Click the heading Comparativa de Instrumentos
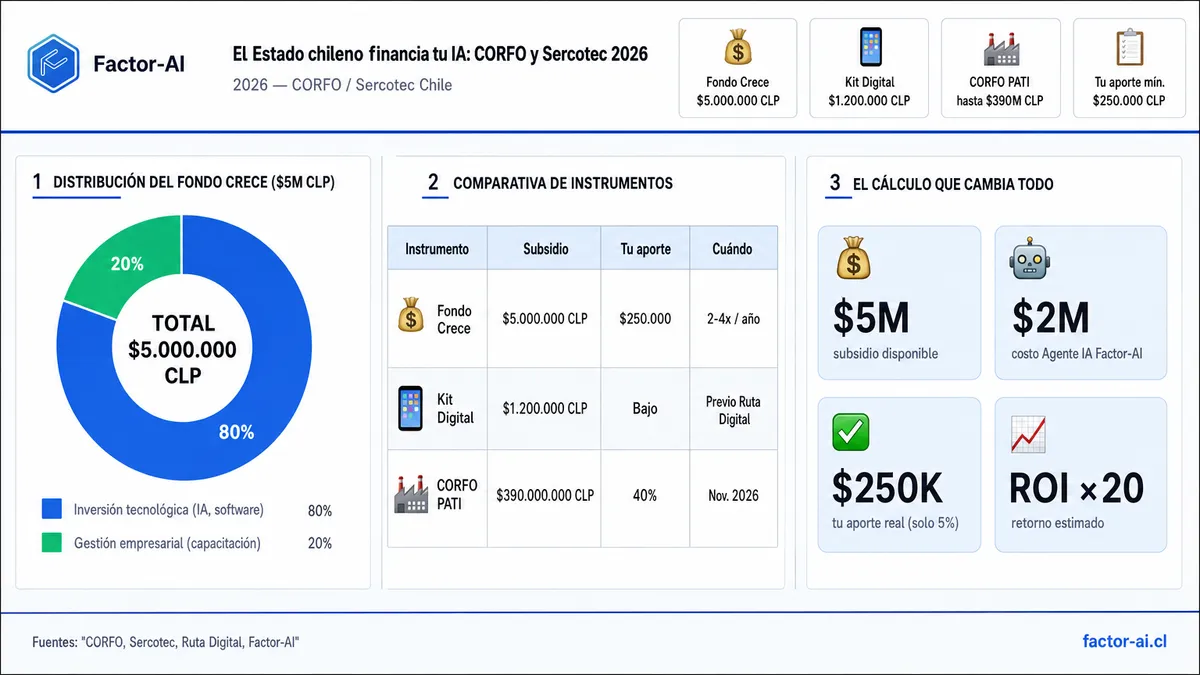The image size is (1200, 675). [x=563, y=183]
